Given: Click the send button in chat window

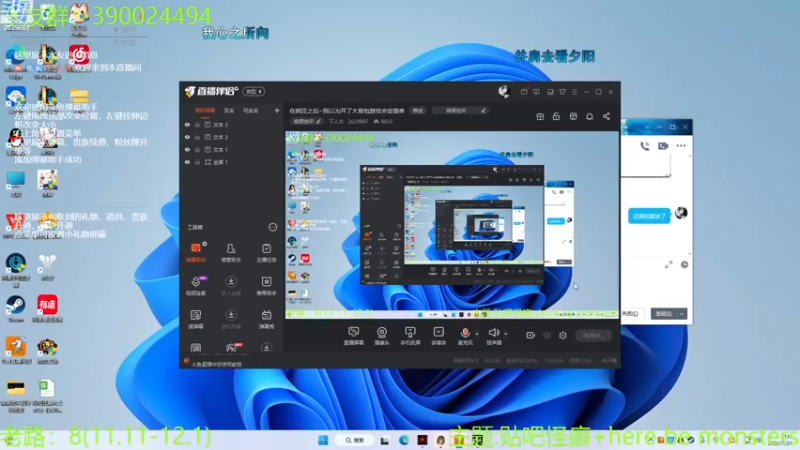Looking at the screenshot, I should pos(664,314).
